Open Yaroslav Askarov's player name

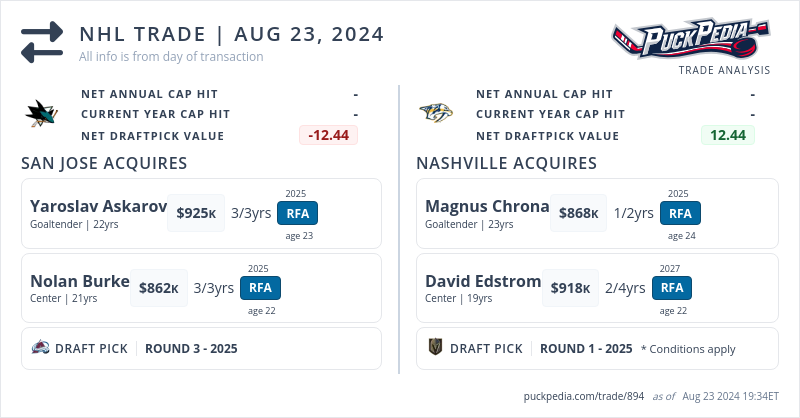coord(98,206)
